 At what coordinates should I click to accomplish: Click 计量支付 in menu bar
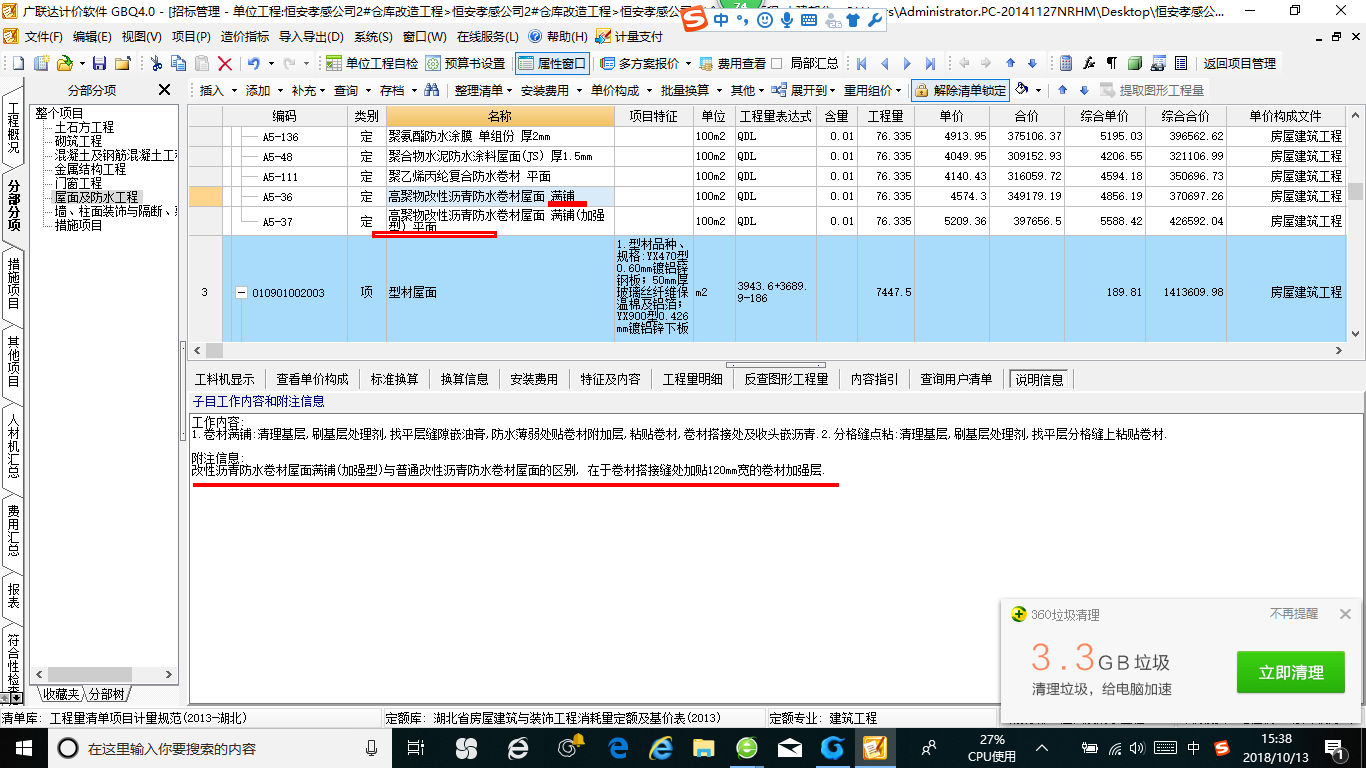629,37
